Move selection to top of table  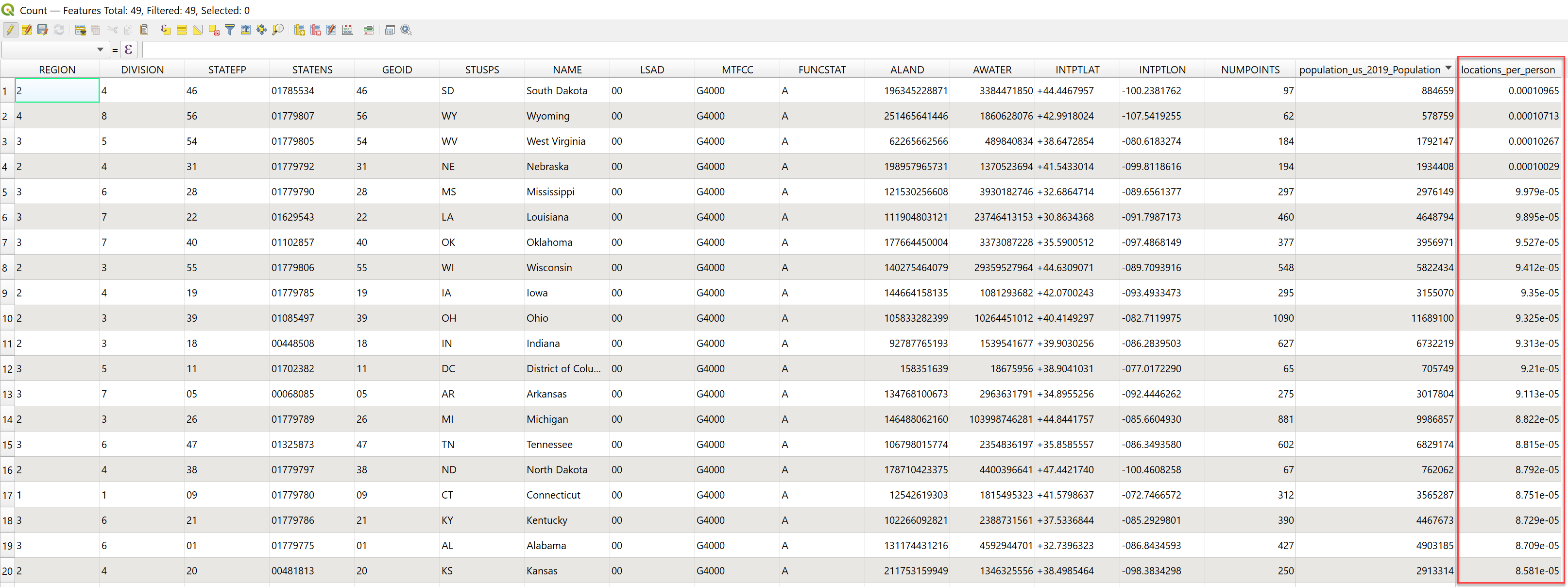click(x=246, y=30)
